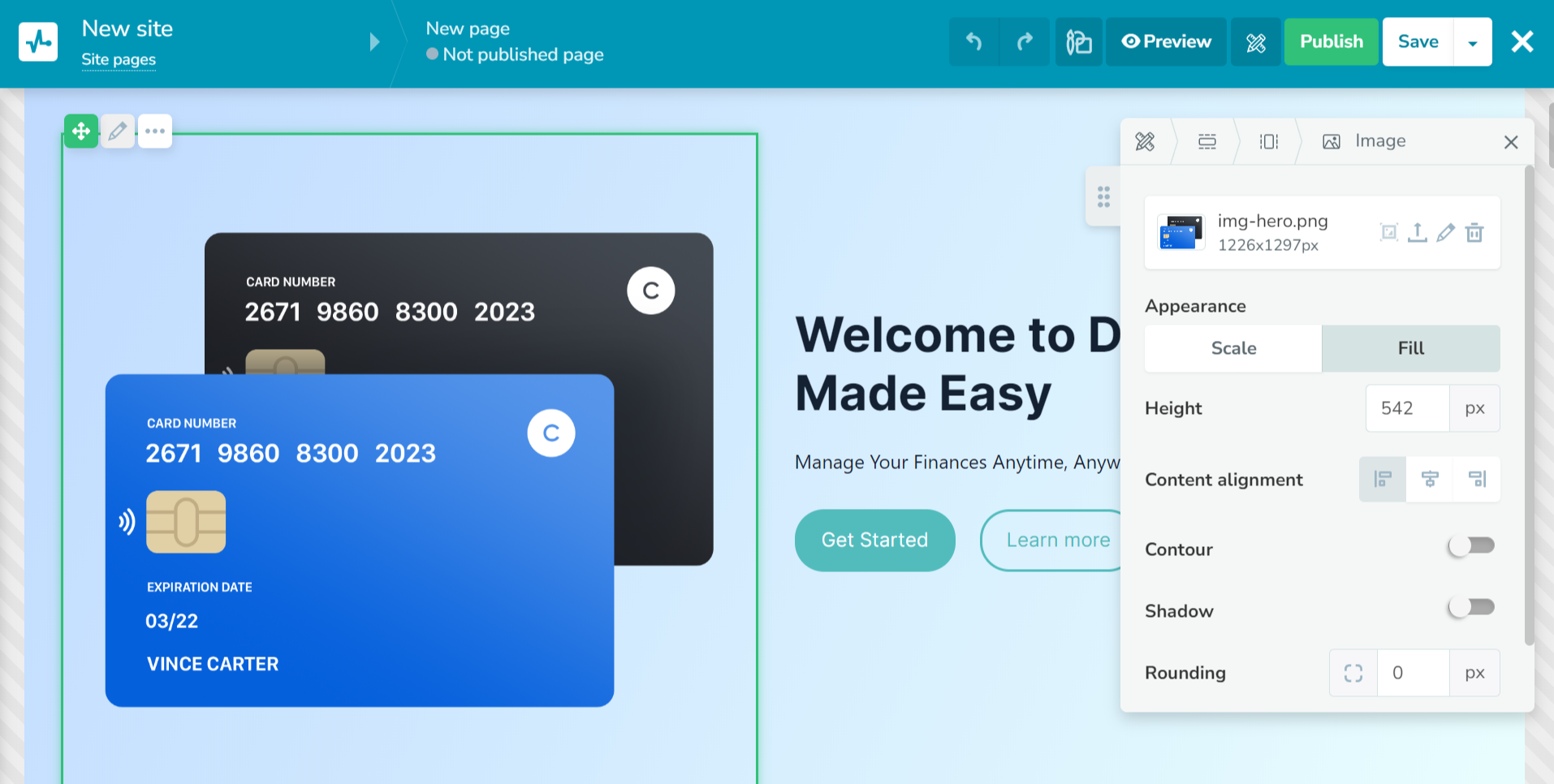Switch to row settings breadcrumb in panel
The width and height of the screenshot is (1554, 784).
coord(1207,142)
